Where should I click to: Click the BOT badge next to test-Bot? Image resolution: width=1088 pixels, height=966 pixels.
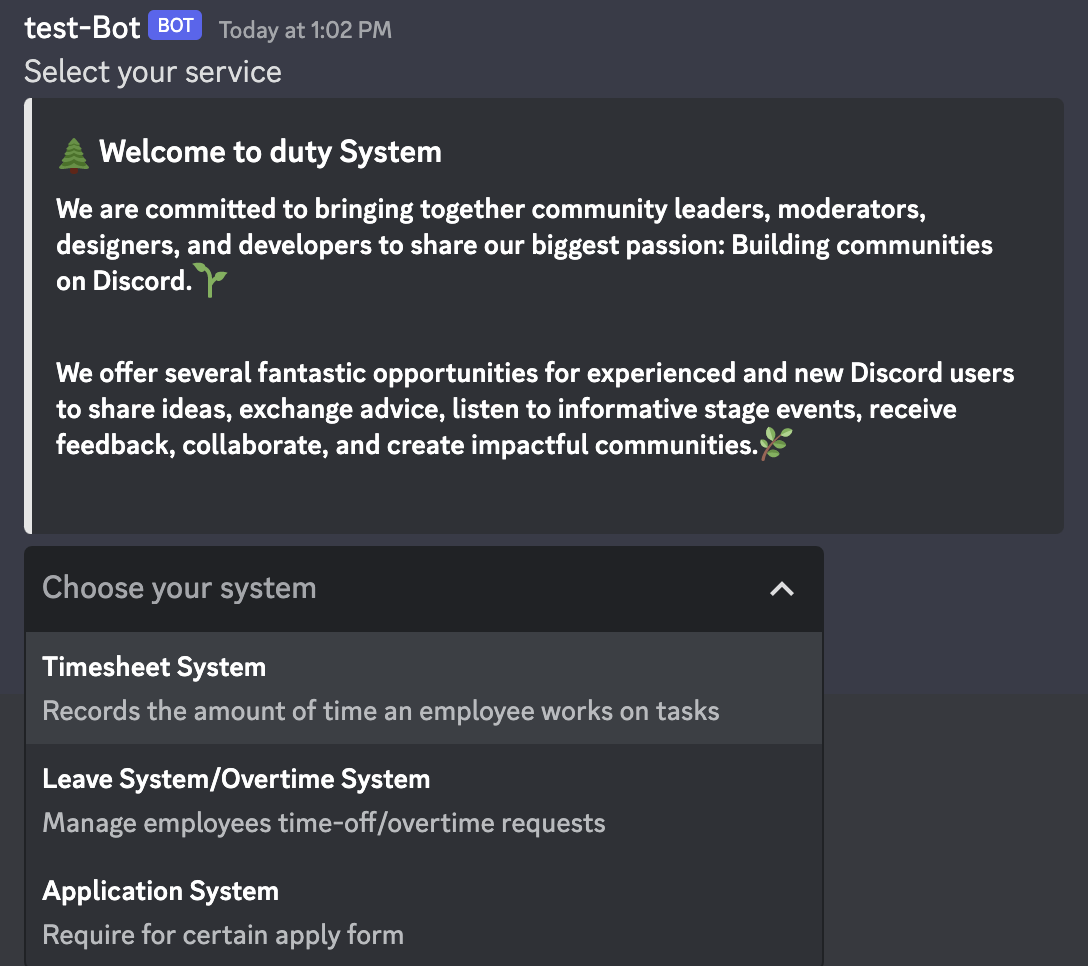[x=174, y=25]
